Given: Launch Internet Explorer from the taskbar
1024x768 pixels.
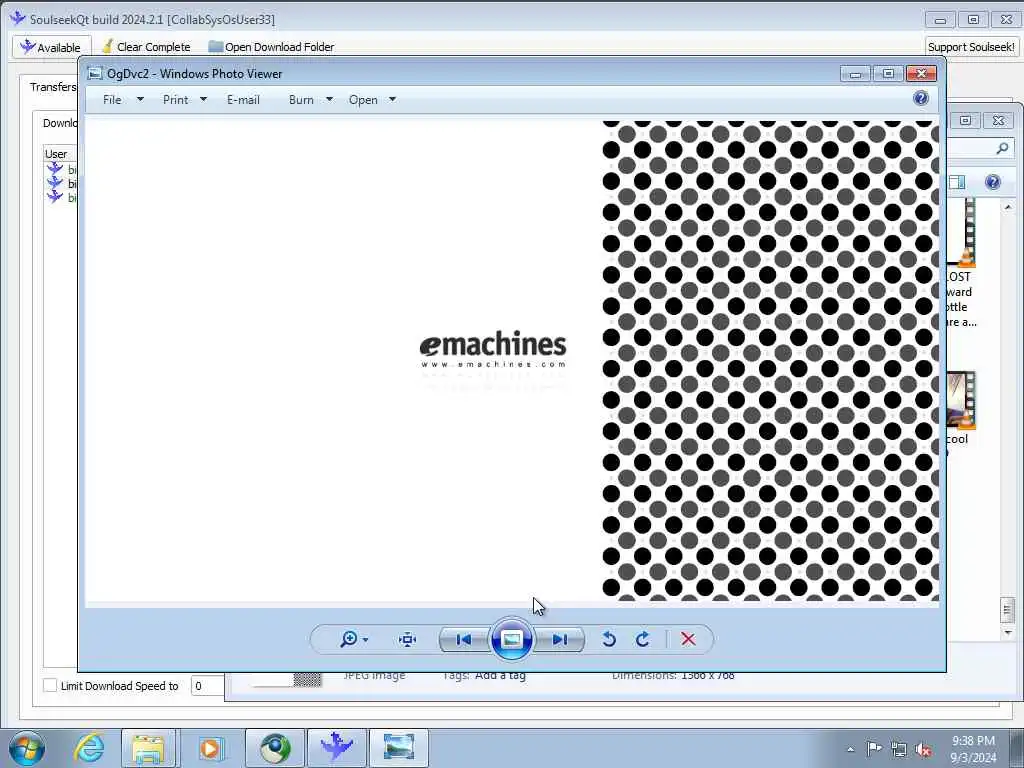Looking at the screenshot, I should (x=88, y=748).
